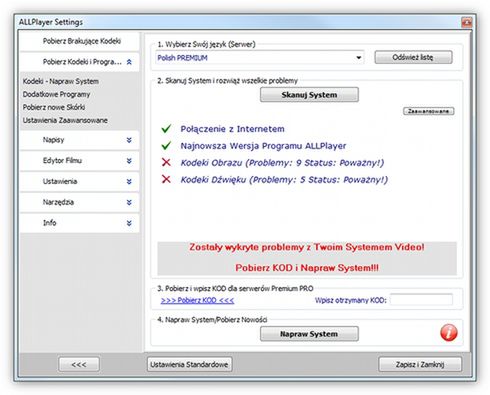490x395 pixels.
Task: Click the Odśwież listę button
Action: [413, 57]
